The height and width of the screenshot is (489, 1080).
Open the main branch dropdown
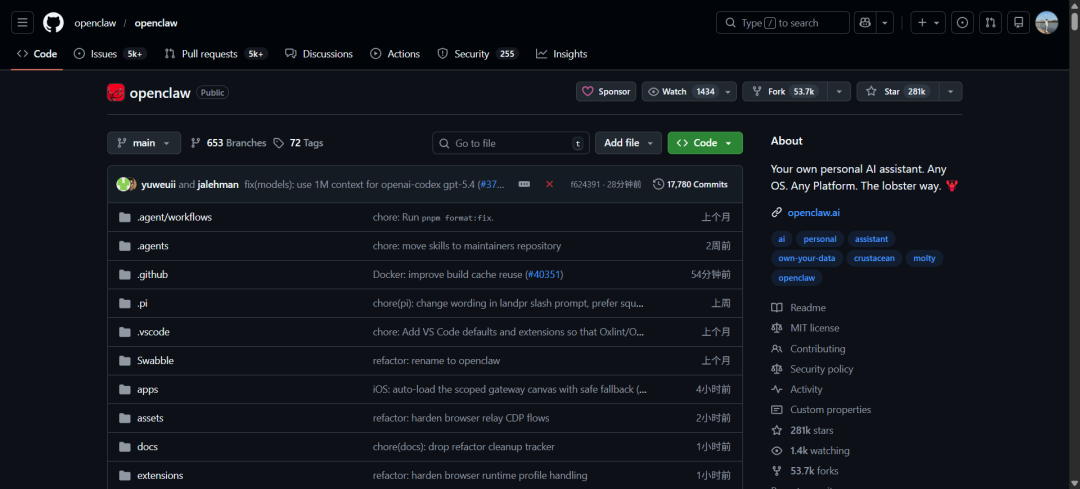coord(144,143)
